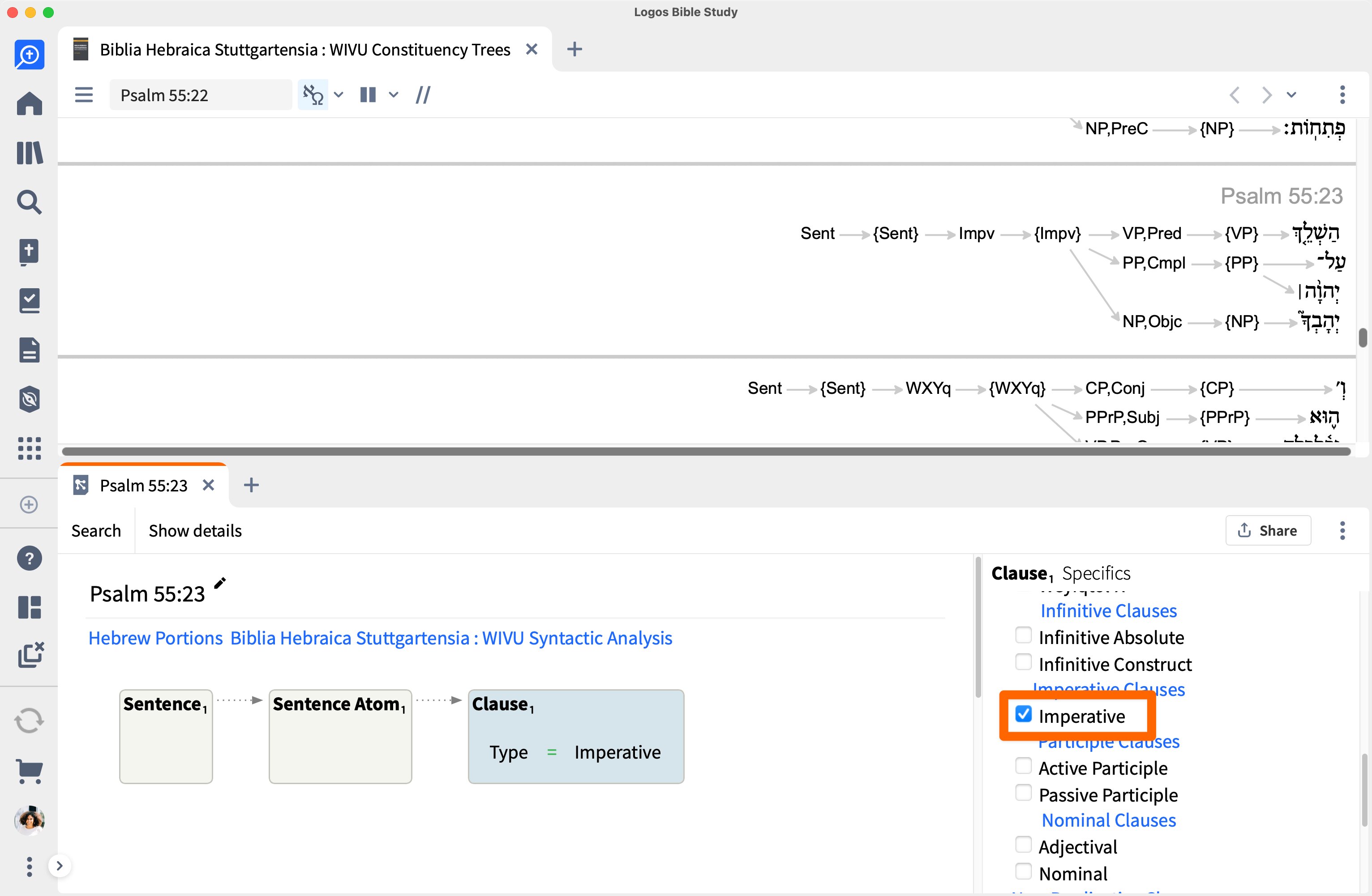Viewport: 1372px width, 896px height.
Task: Check the Nominal checkbox
Action: (x=1023, y=871)
